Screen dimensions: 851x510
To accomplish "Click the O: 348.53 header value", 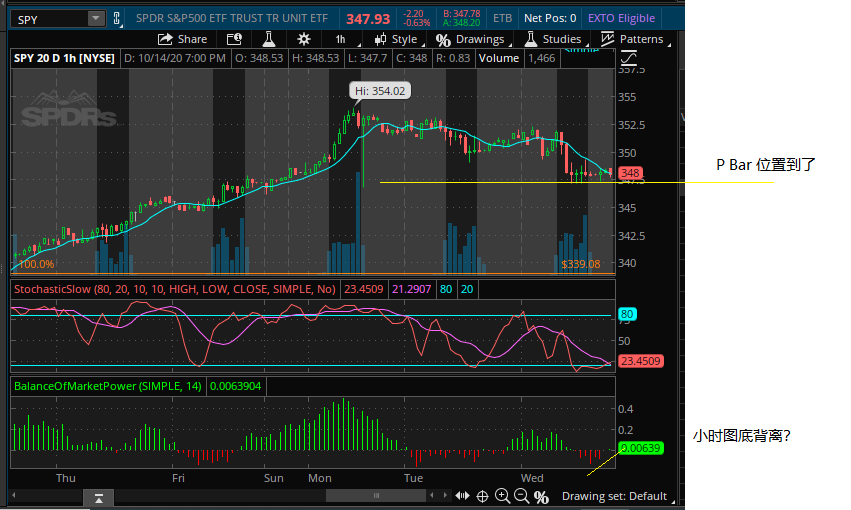I will (x=259, y=58).
